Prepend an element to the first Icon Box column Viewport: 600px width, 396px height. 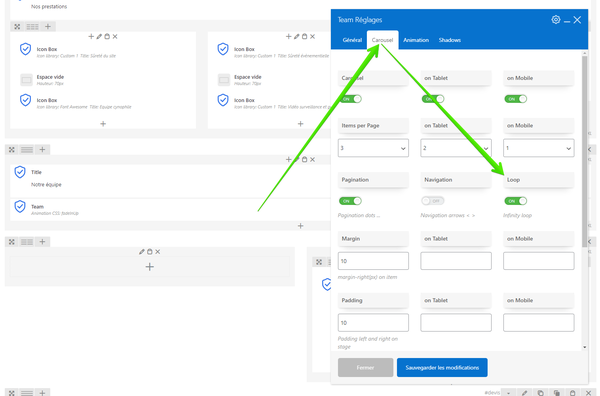pyautogui.click(x=91, y=36)
